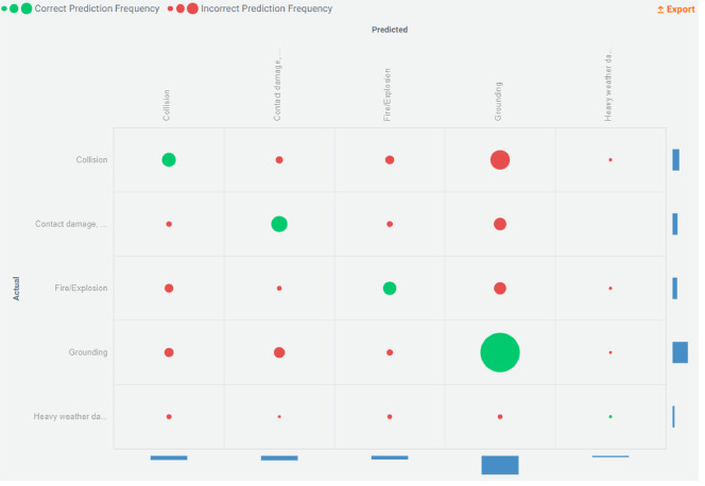Click red bubble for Fire/Explosion predicted Grounding
Image resolution: width=705 pixels, height=486 pixels.
500,288
